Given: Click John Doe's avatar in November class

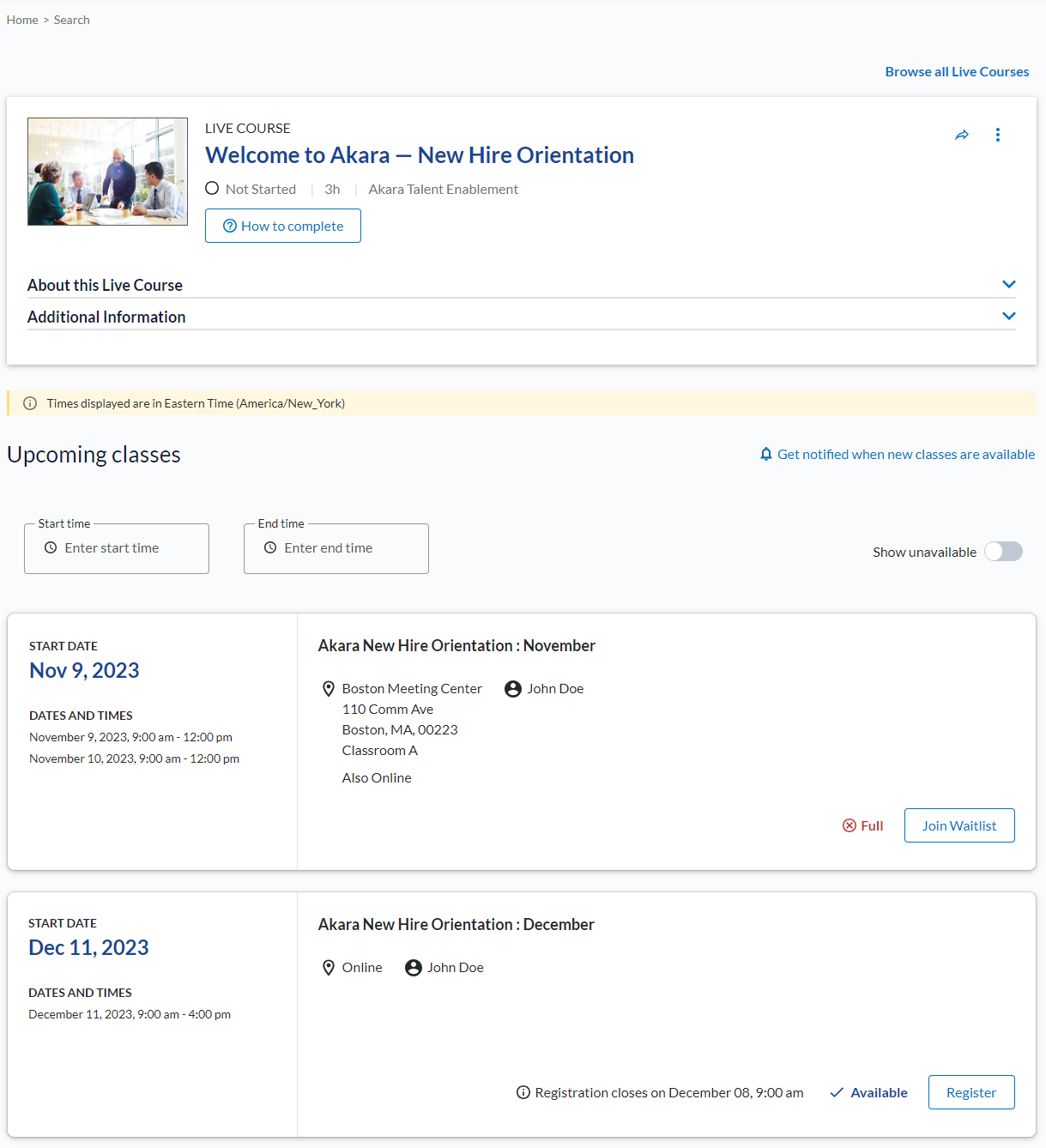Looking at the screenshot, I should tap(513, 689).
